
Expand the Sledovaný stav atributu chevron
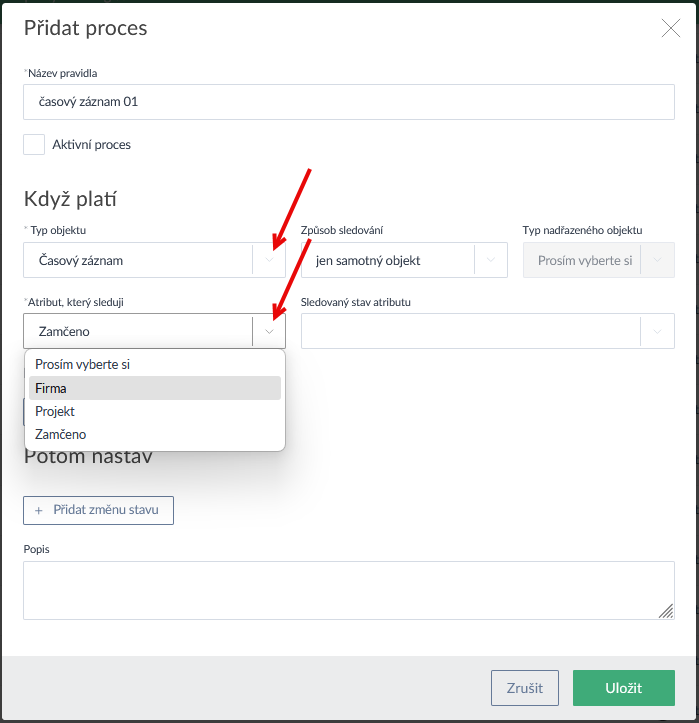click(x=657, y=331)
